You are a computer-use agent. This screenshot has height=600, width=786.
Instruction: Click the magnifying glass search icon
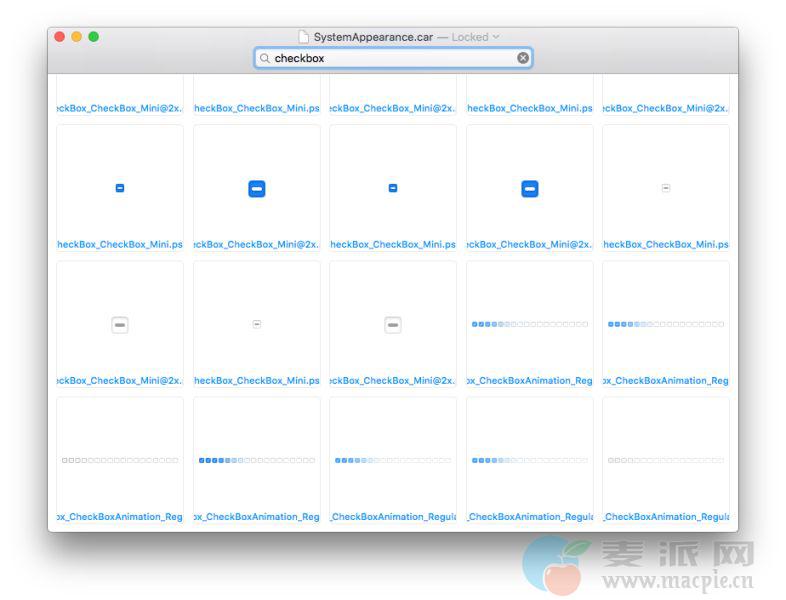[265, 59]
